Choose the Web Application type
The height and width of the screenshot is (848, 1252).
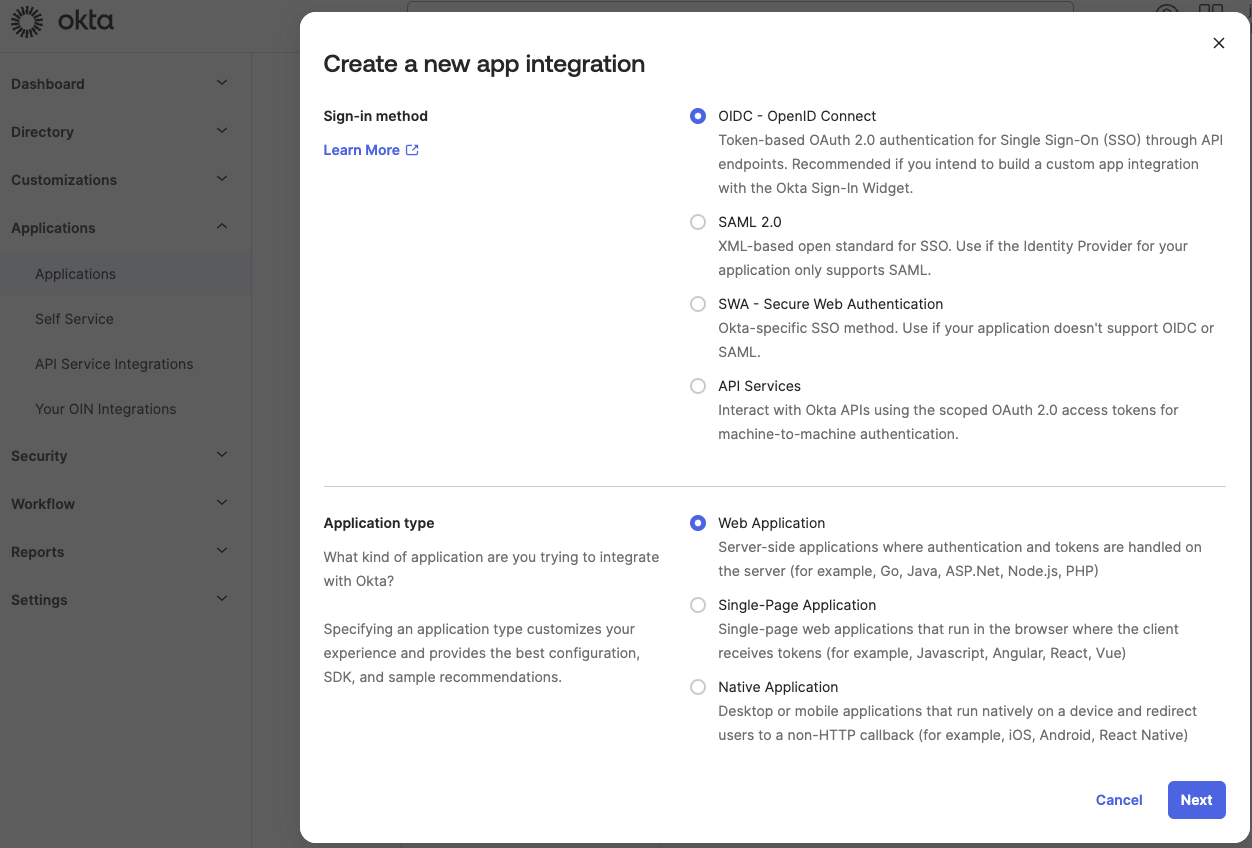coord(698,523)
